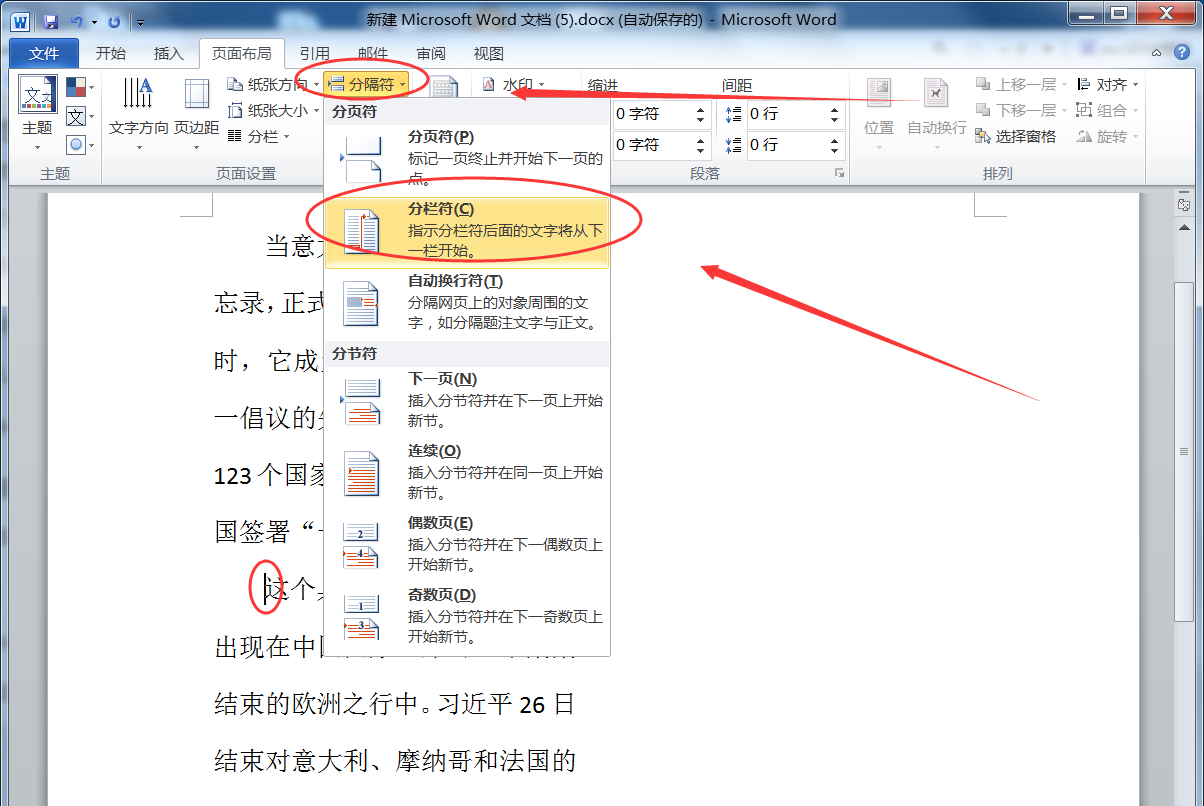
Task: Open the Customize Quick Access Toolbar dropdown
Action: (140, 21)
